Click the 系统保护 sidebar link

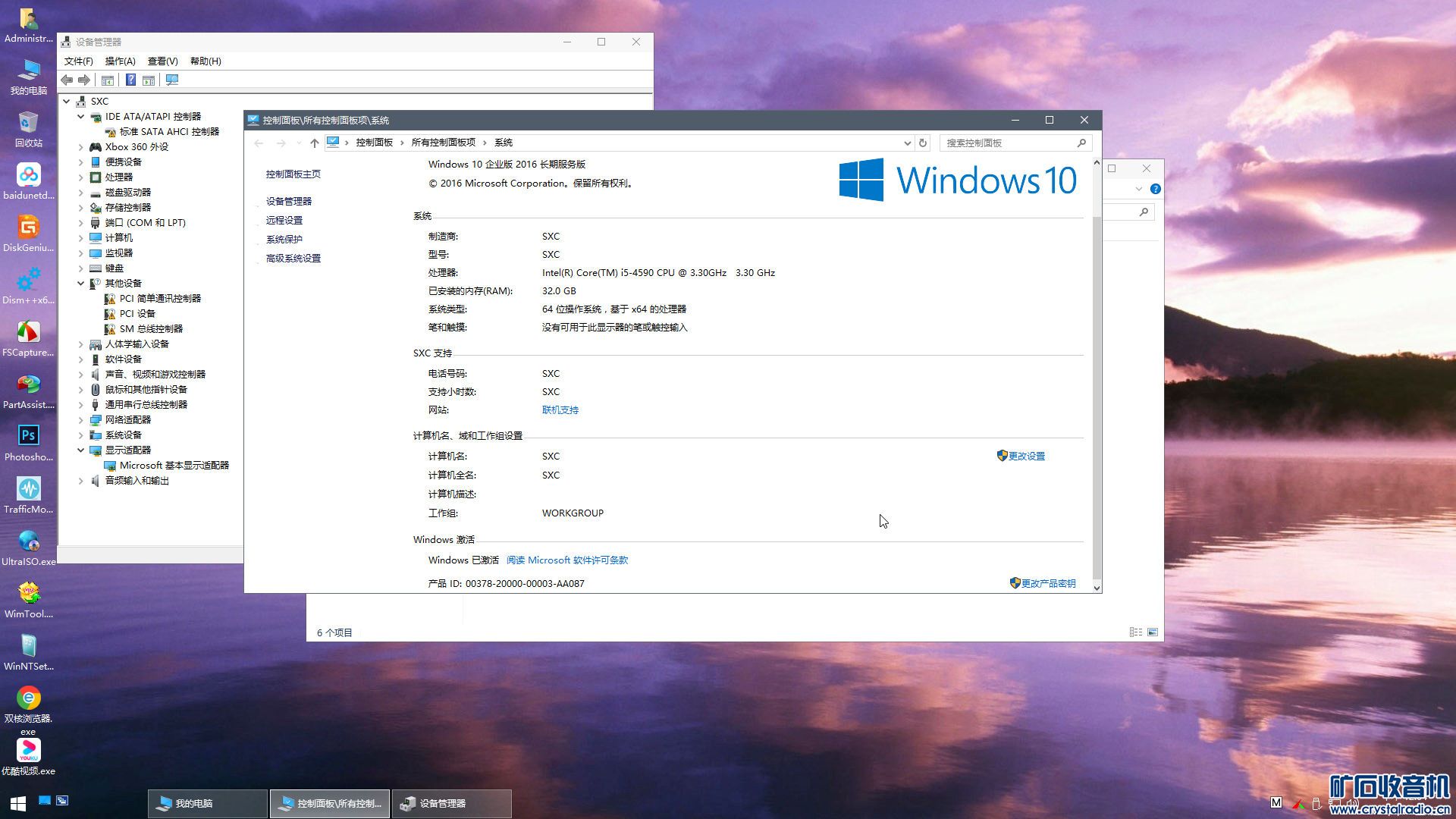(x=284, y=240)
